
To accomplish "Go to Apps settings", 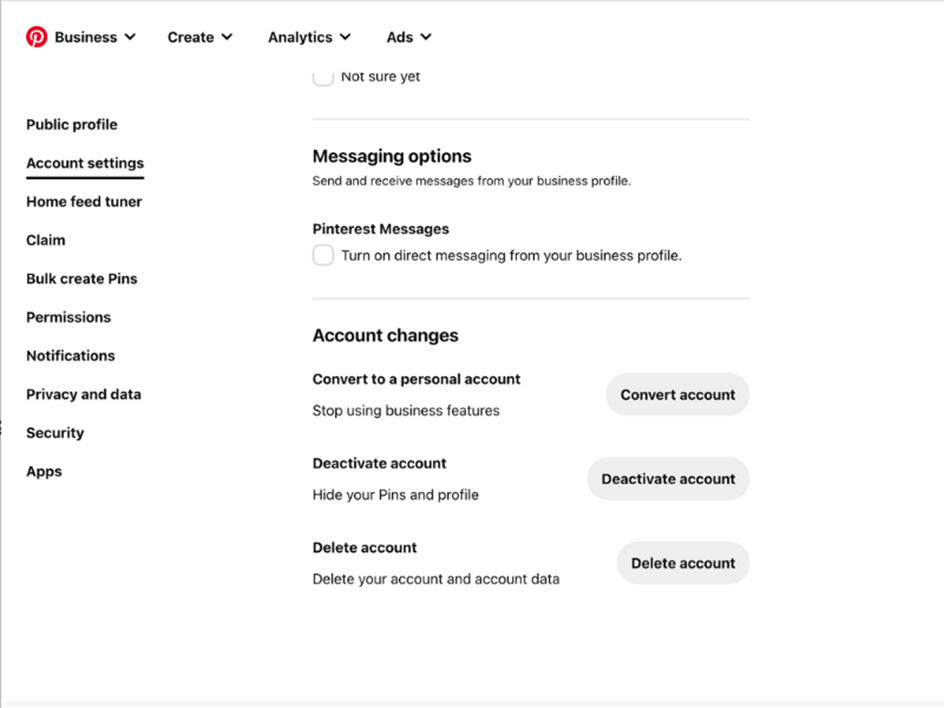I will tap(44, 471).
